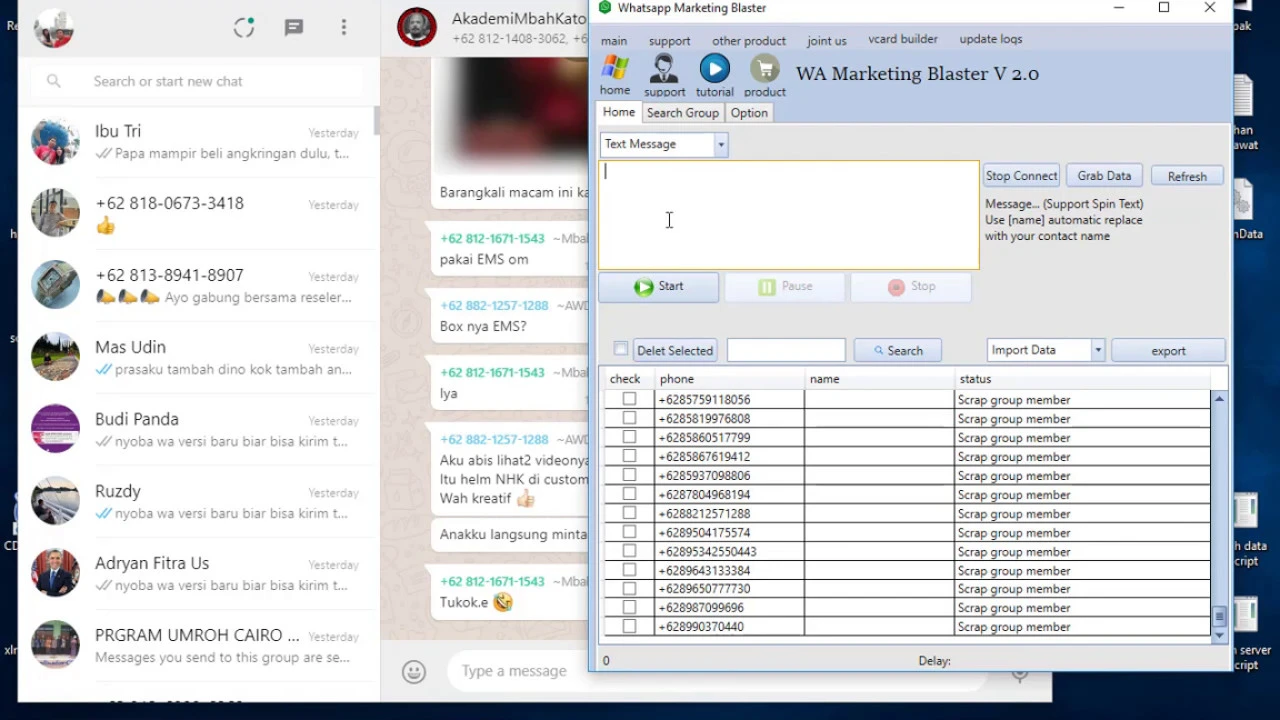Click the message text area in Blaster
Image resolution: width=1280 pixels, height=720 pixels.
pos(789,215)
